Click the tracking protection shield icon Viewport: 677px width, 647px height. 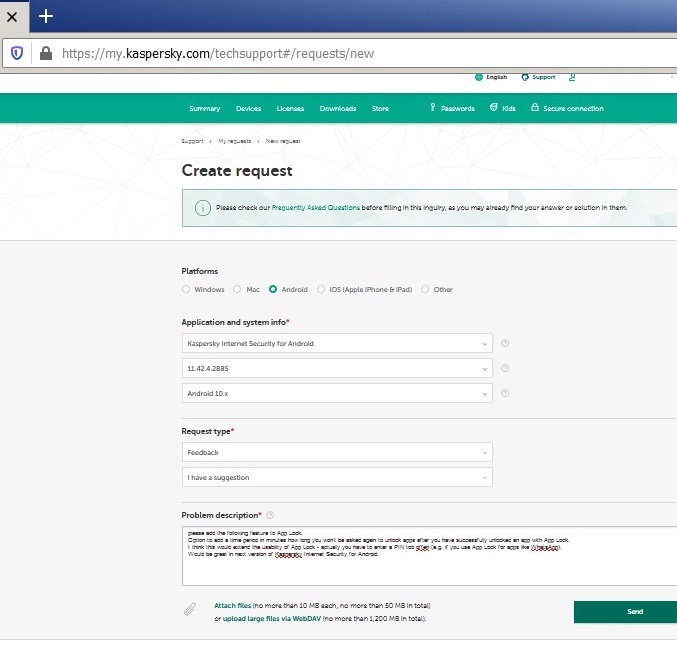(x=17, y=53)
